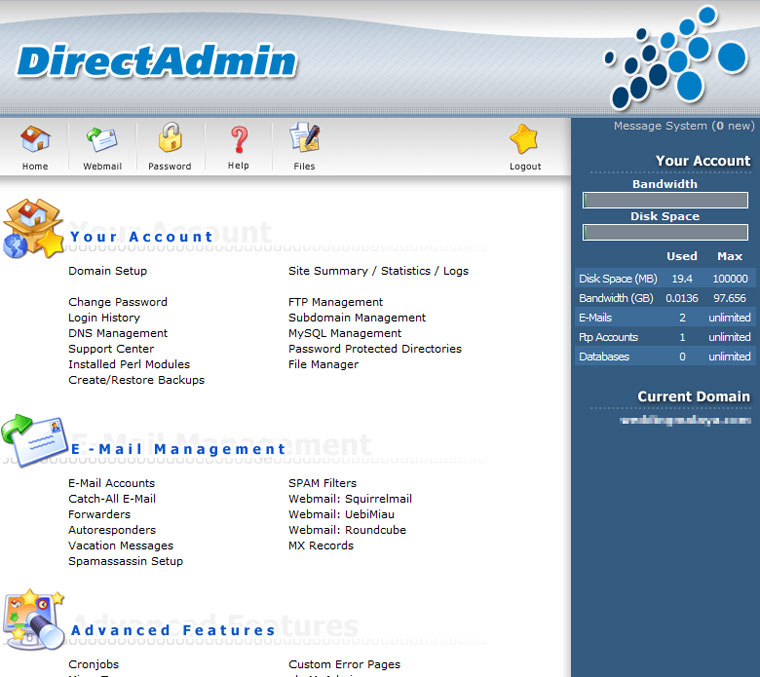Open the Help question mark icon

(x=239, y=140)
